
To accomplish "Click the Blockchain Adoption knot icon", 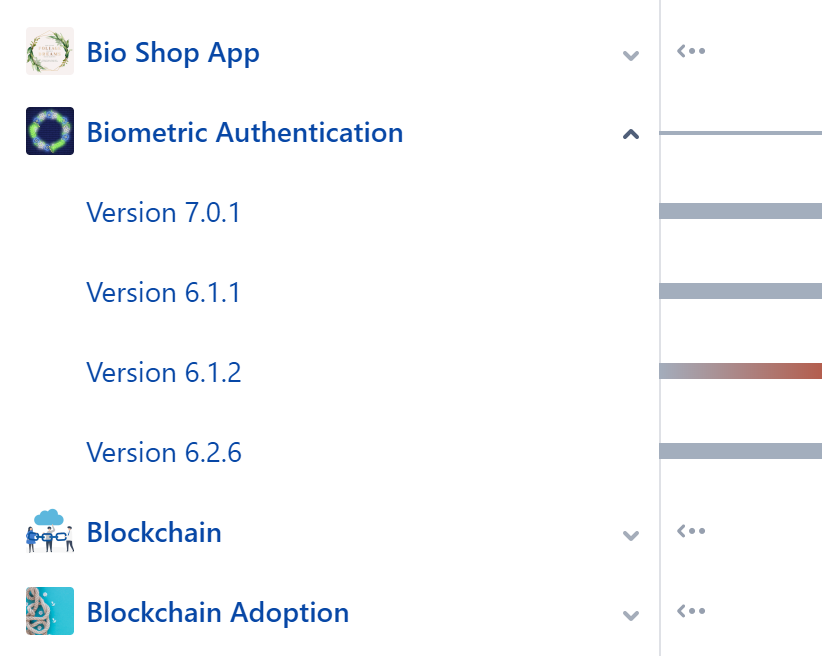I will (x=50, y=611).
